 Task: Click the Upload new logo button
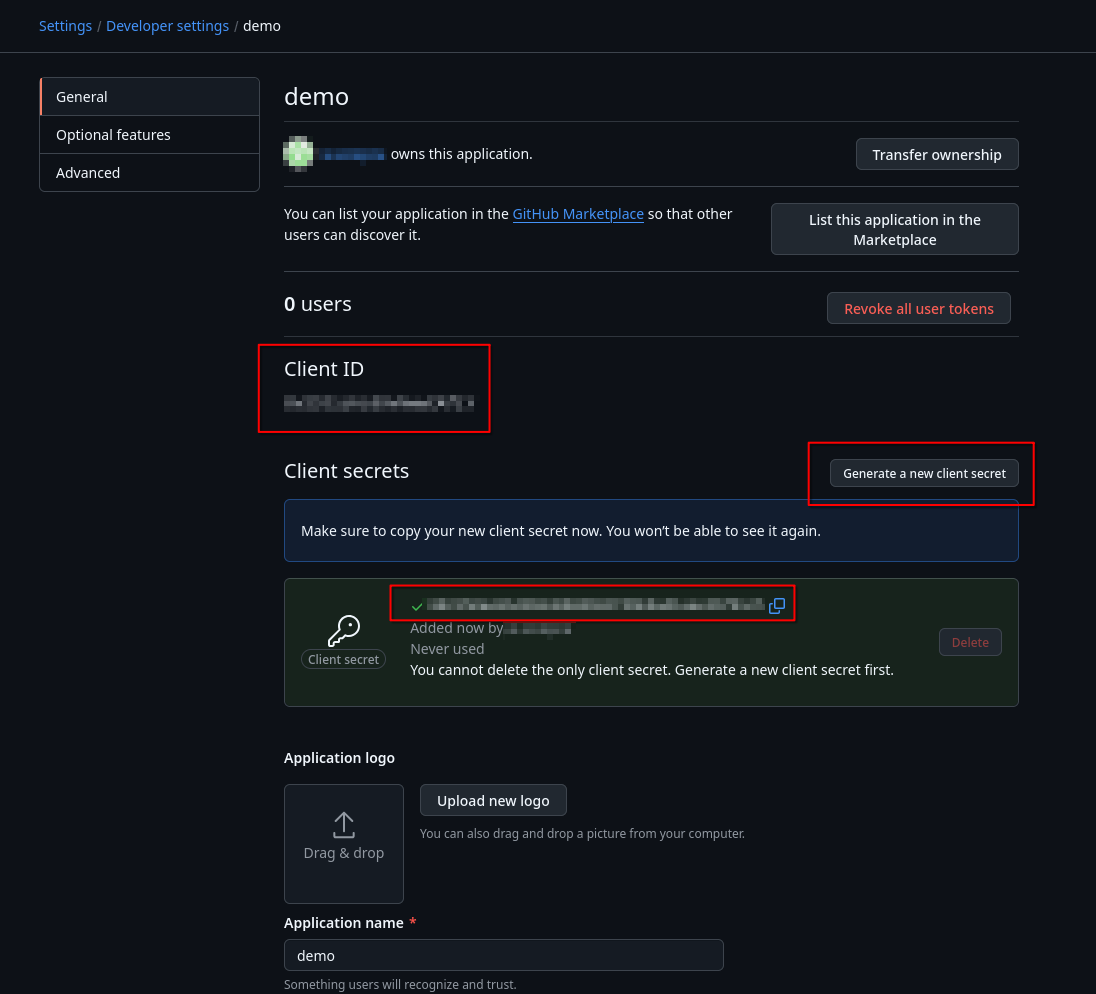(x=493, y=800)
